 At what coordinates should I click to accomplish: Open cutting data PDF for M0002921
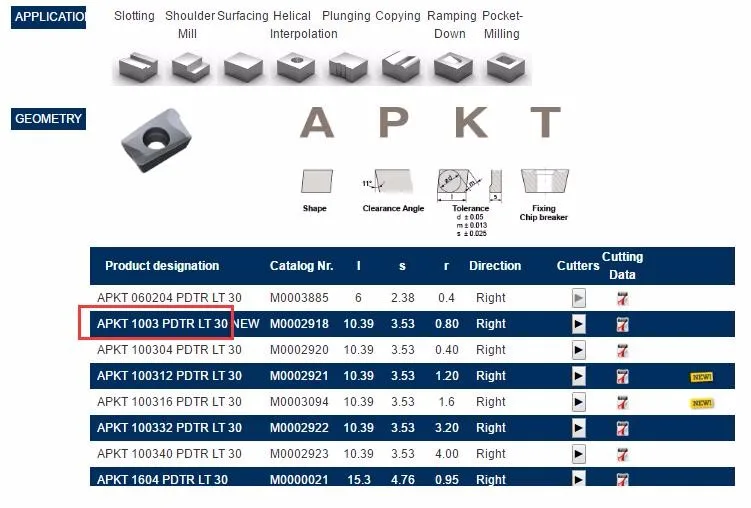[x=622, y=376]
